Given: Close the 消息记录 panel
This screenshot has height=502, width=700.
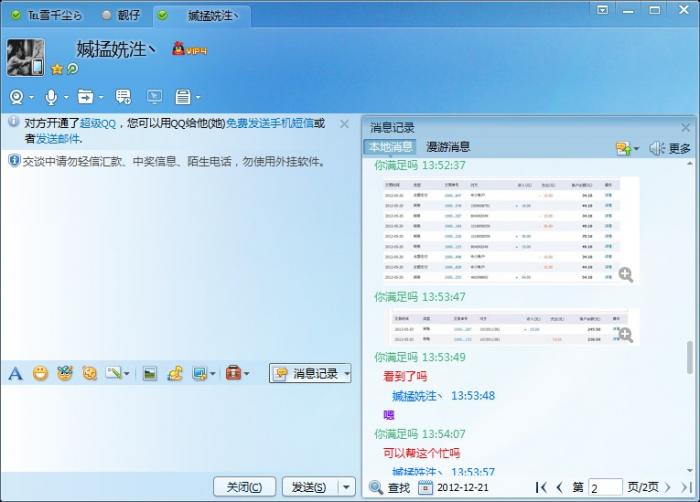Looking at the screenshot, I should (x=686, y=128).
